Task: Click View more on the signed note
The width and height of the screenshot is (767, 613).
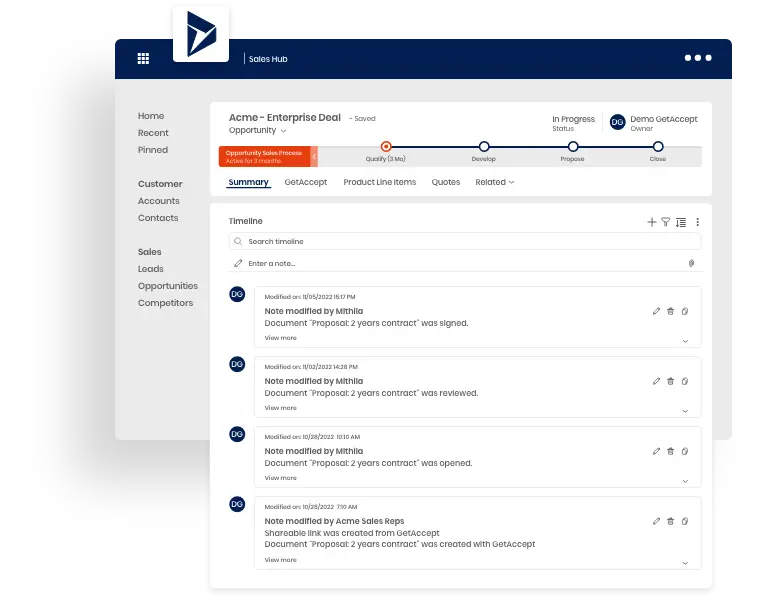Action: (x=281, y=338)
